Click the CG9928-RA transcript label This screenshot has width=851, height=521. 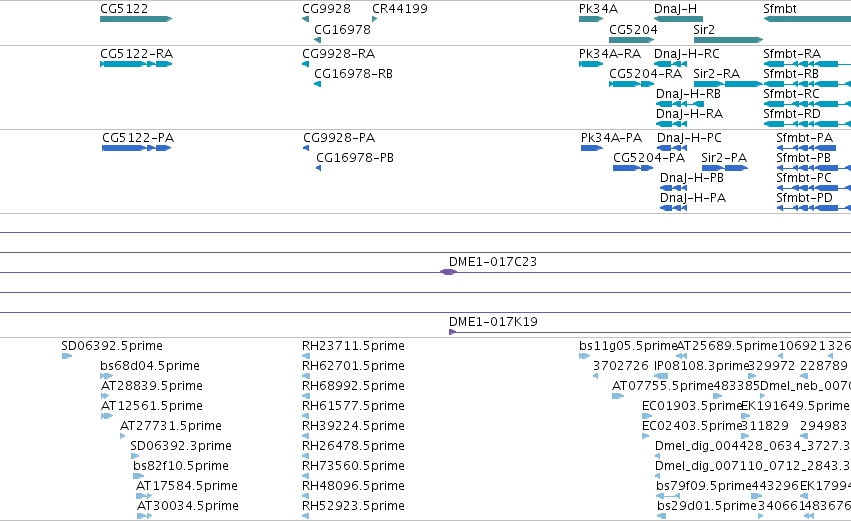pos(338,54)
